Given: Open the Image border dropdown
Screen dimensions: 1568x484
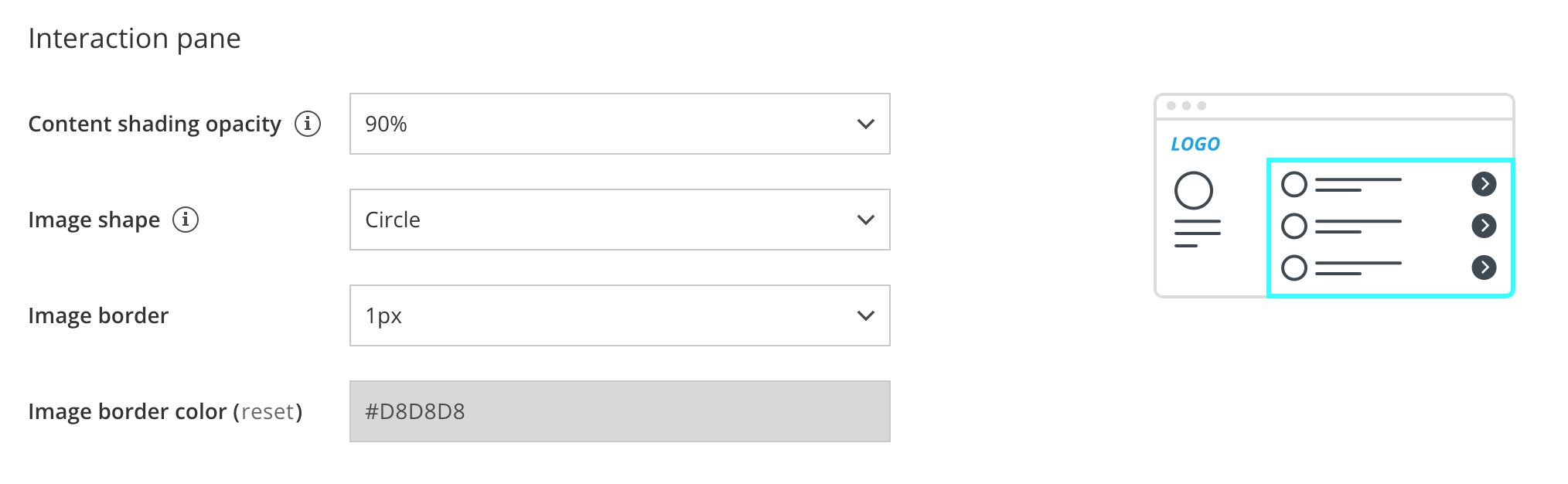Looking at the screenshot, I should [619, 315].
